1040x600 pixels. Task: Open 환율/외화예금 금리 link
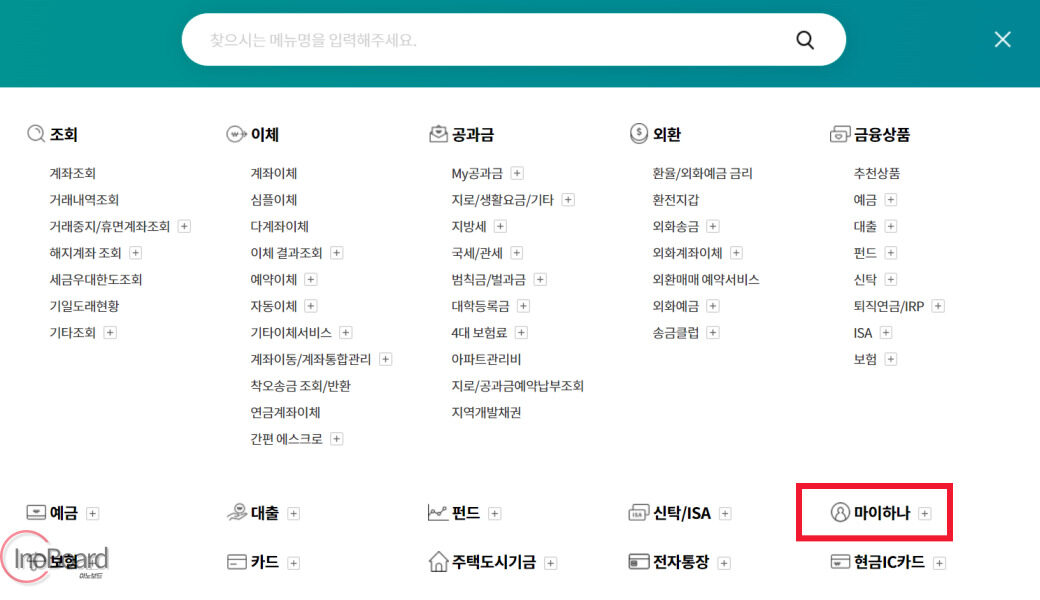702,173
